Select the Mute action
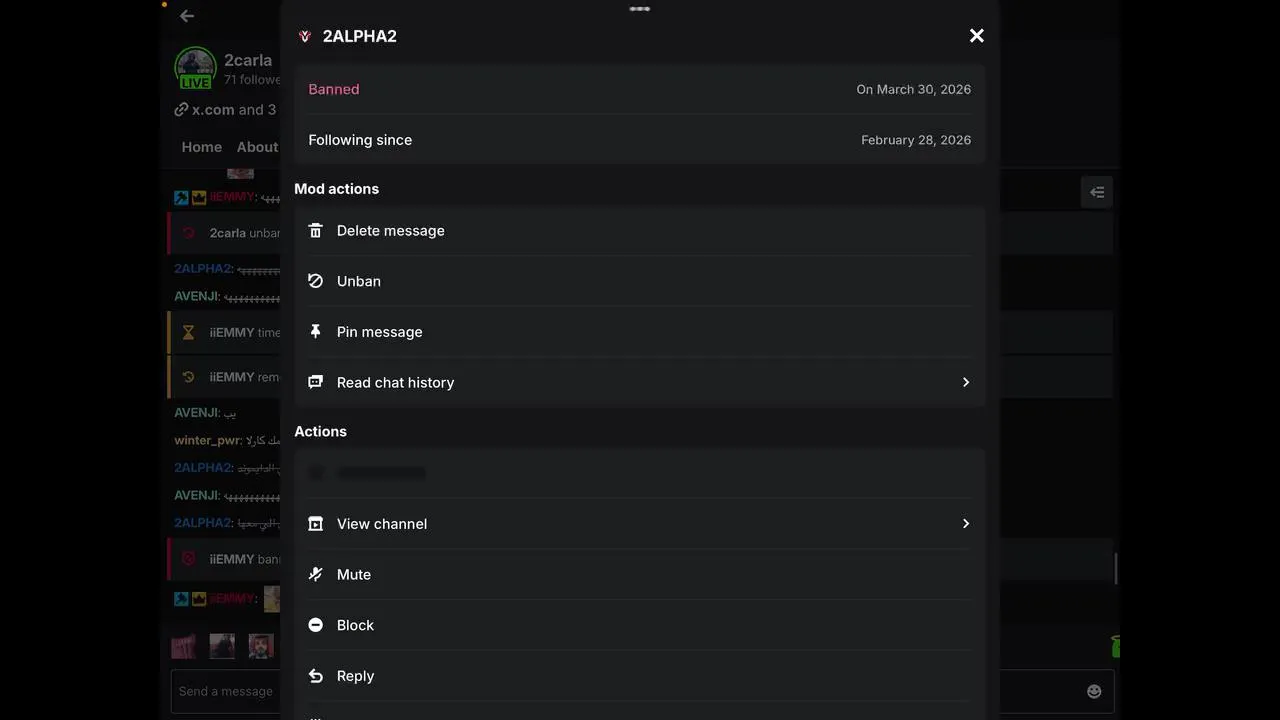 click(354, 574)
